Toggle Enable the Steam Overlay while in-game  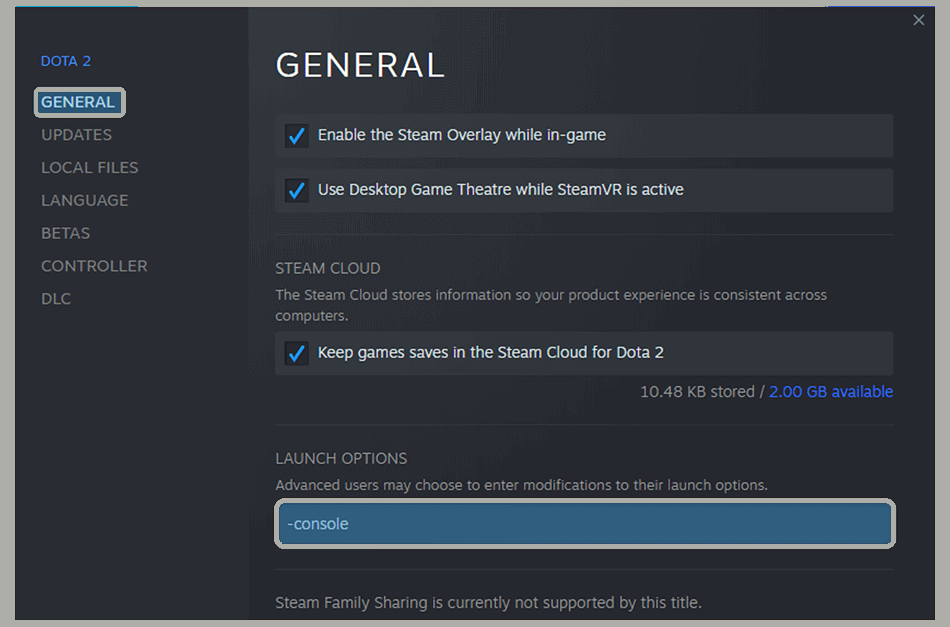[x=297, y=135]
